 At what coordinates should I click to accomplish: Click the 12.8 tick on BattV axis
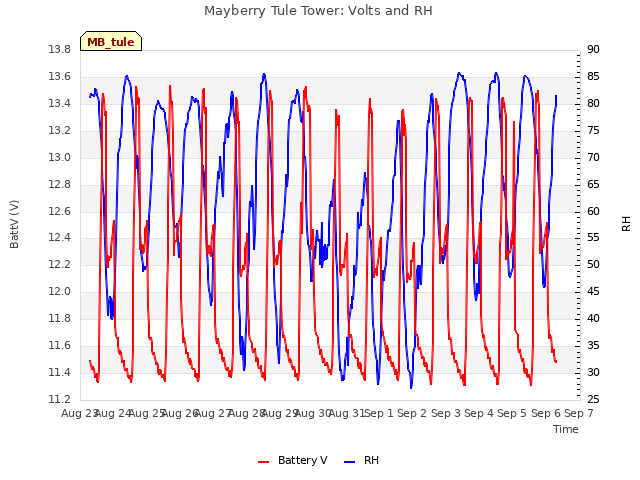click(x=59, y=184)
